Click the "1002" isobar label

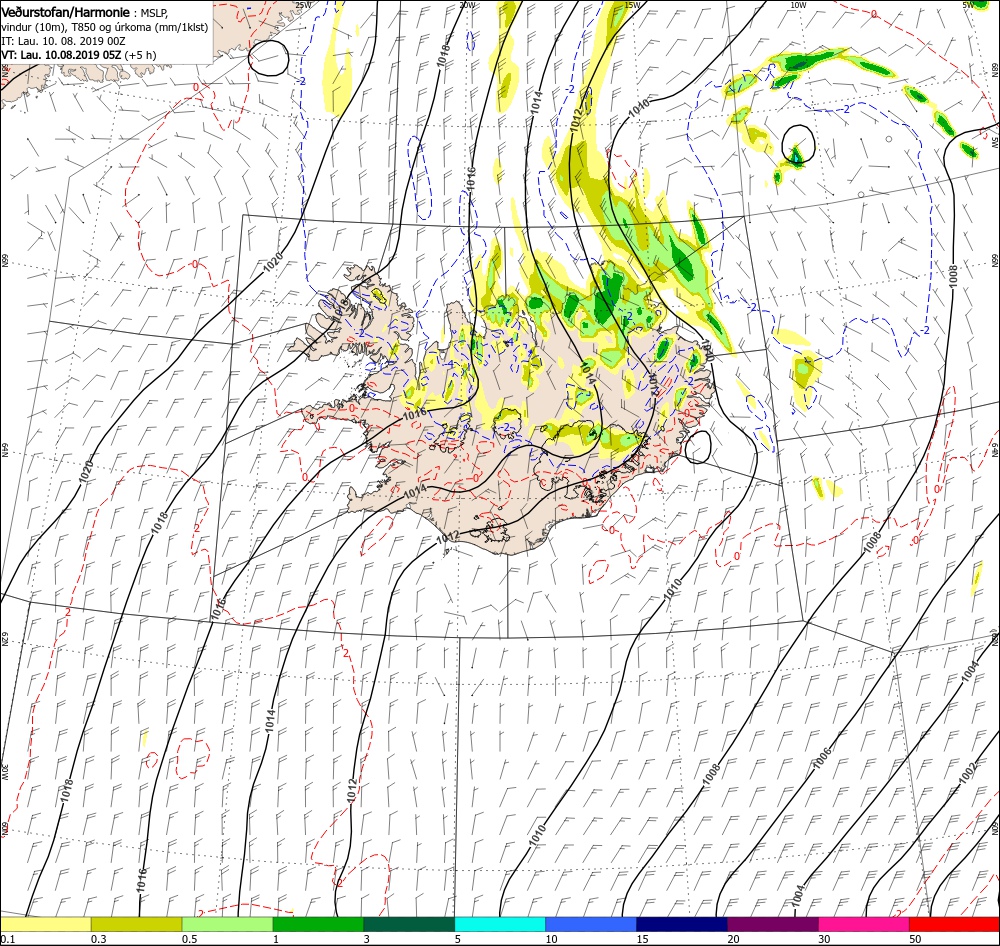968,773
